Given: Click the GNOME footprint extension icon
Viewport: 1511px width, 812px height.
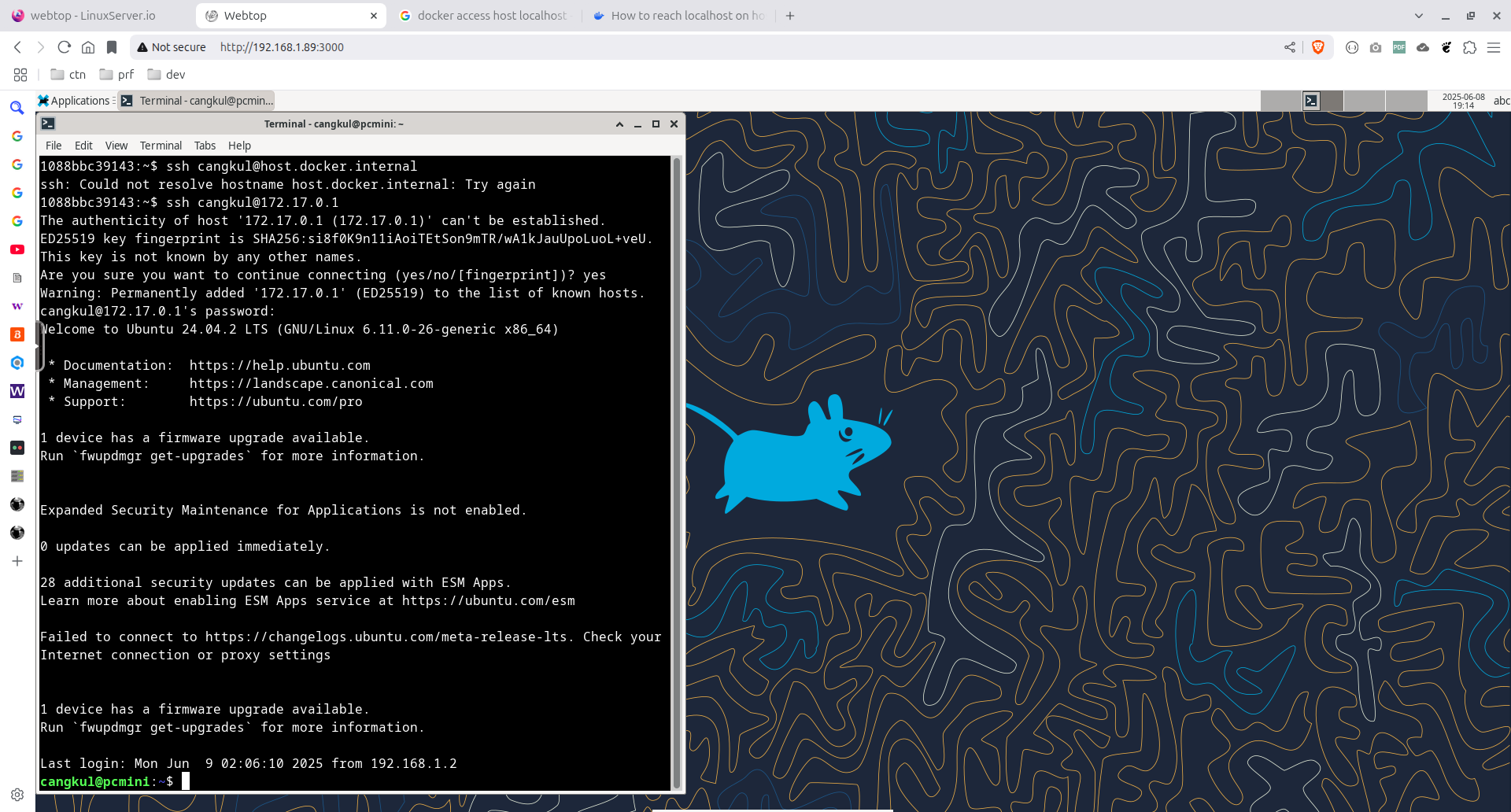Looking at the screenshot, I should coord(1446,47).
